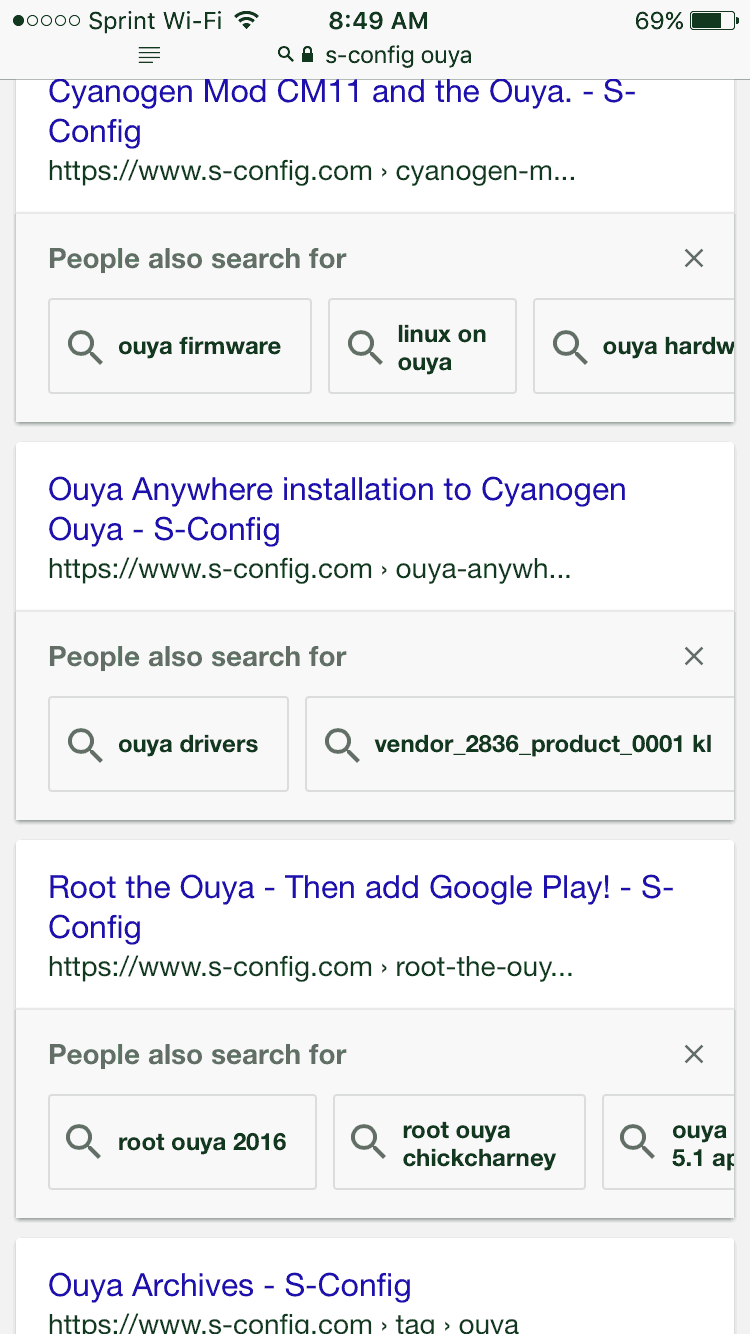Image resolution: width=750 pixels, height=1334 pixels.
Task: Tap the reader view lines icon
Action: pos(149,55)
